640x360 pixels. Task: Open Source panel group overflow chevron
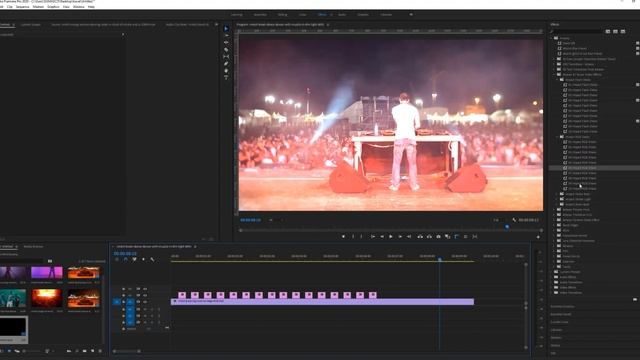click(216, 24)
